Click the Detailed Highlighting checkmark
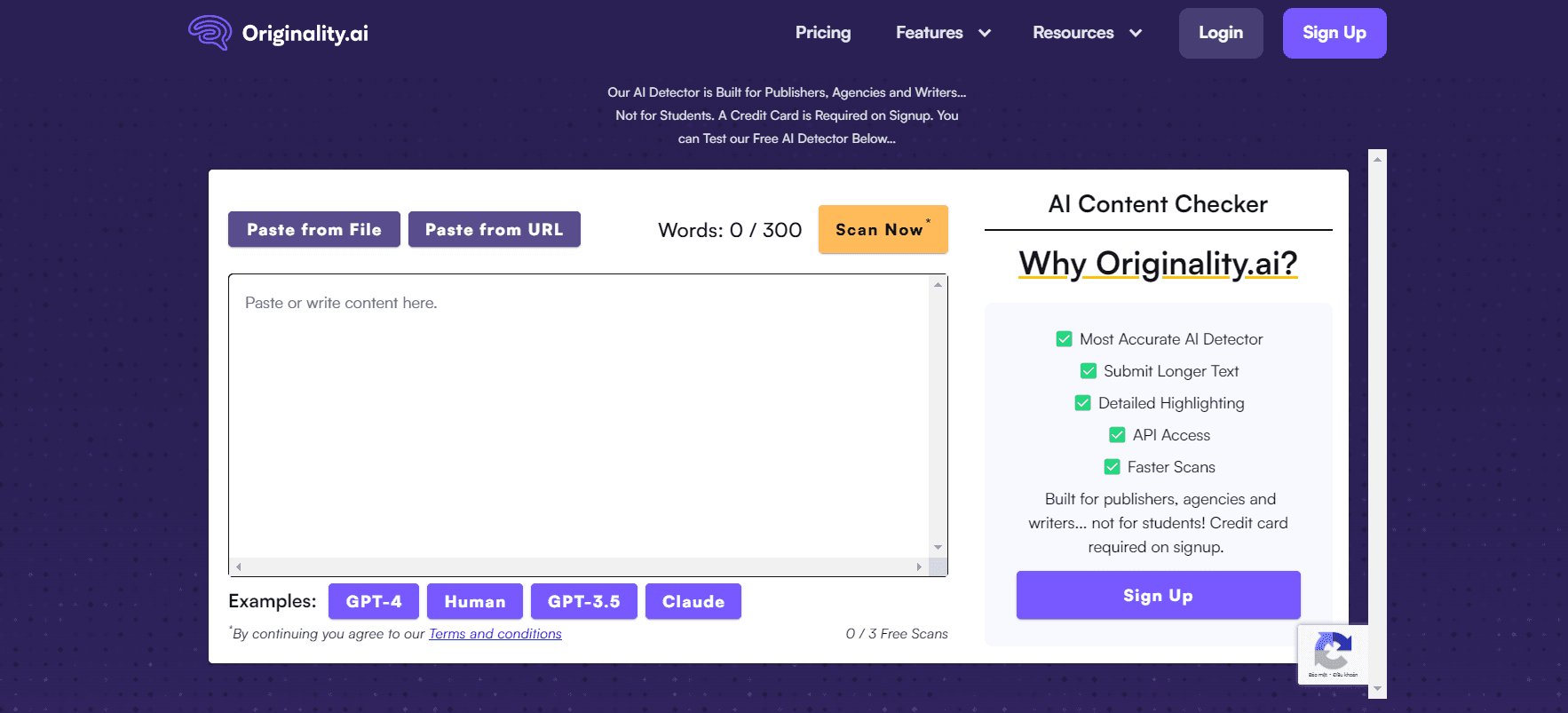The image size is (1568, 713). [1082, 403]
